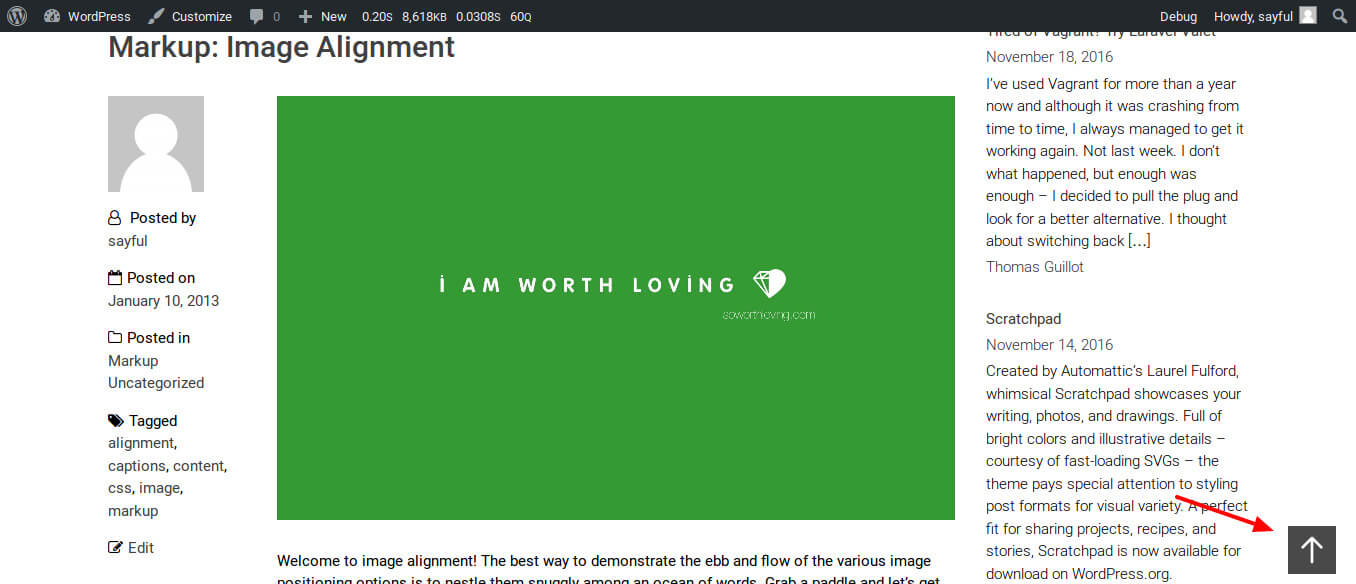Click the Posted in folder icon

(x=115, y=338)
